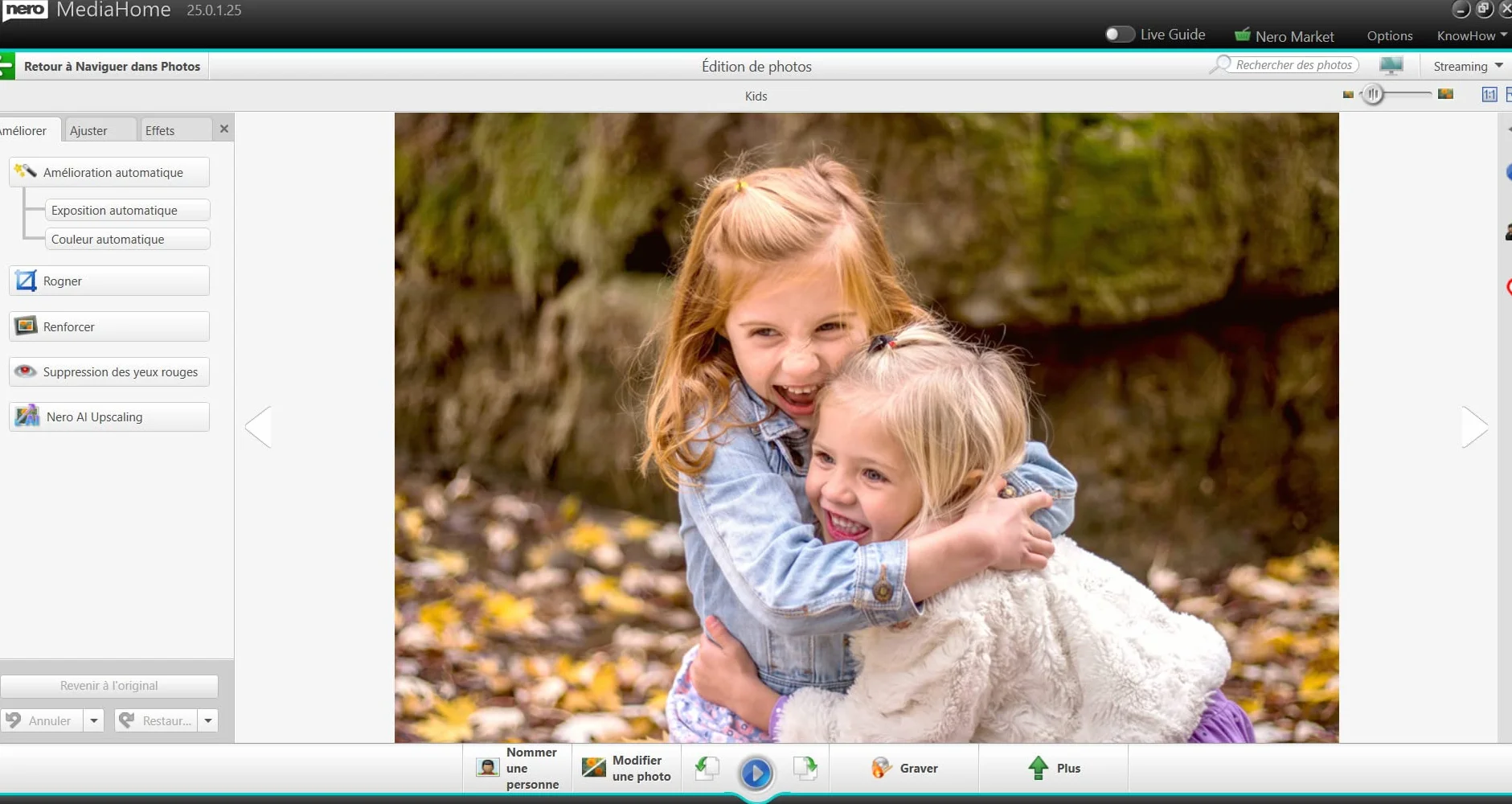Click the burning disc icon
1512x804 pixels.
point(882,768)
